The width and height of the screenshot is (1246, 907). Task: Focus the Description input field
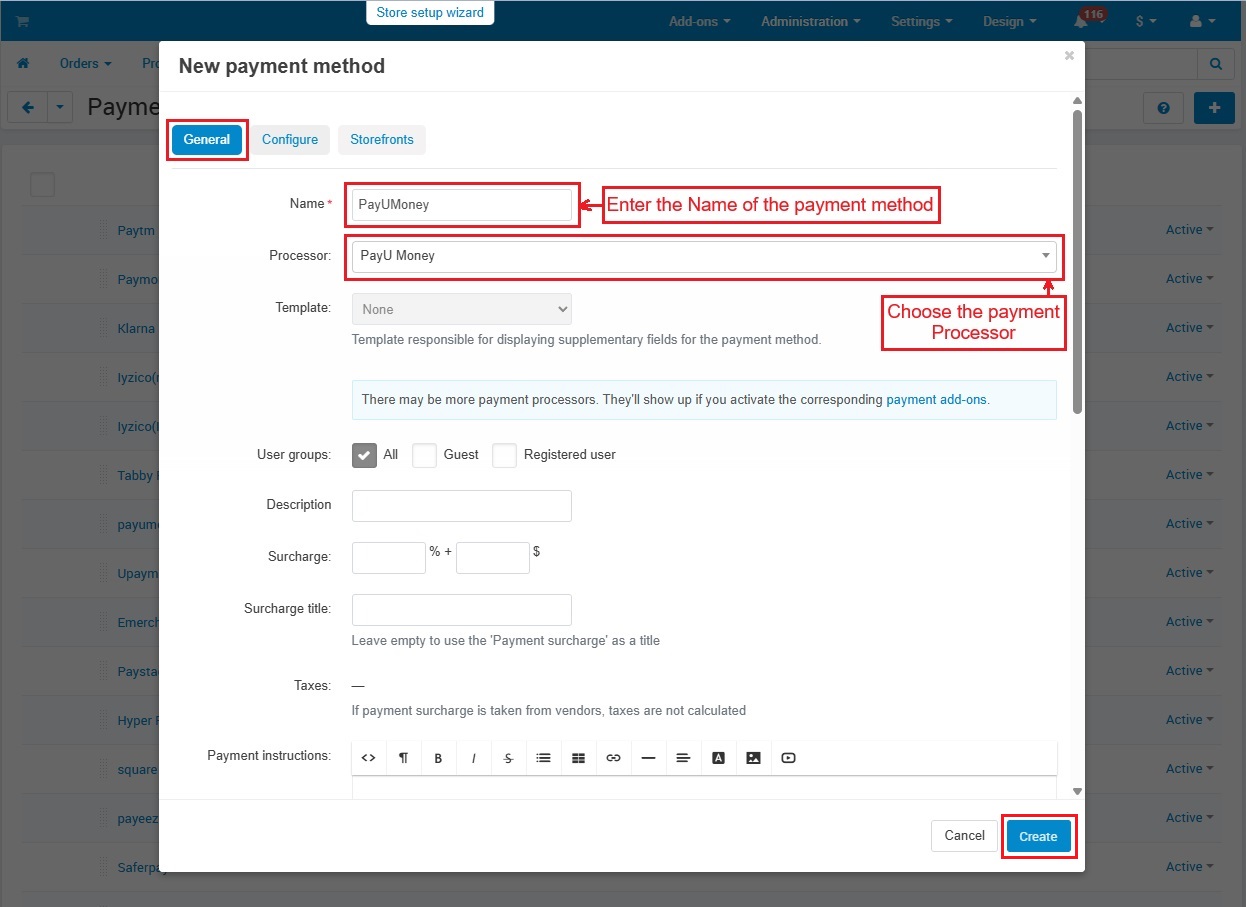click(462, 506)
